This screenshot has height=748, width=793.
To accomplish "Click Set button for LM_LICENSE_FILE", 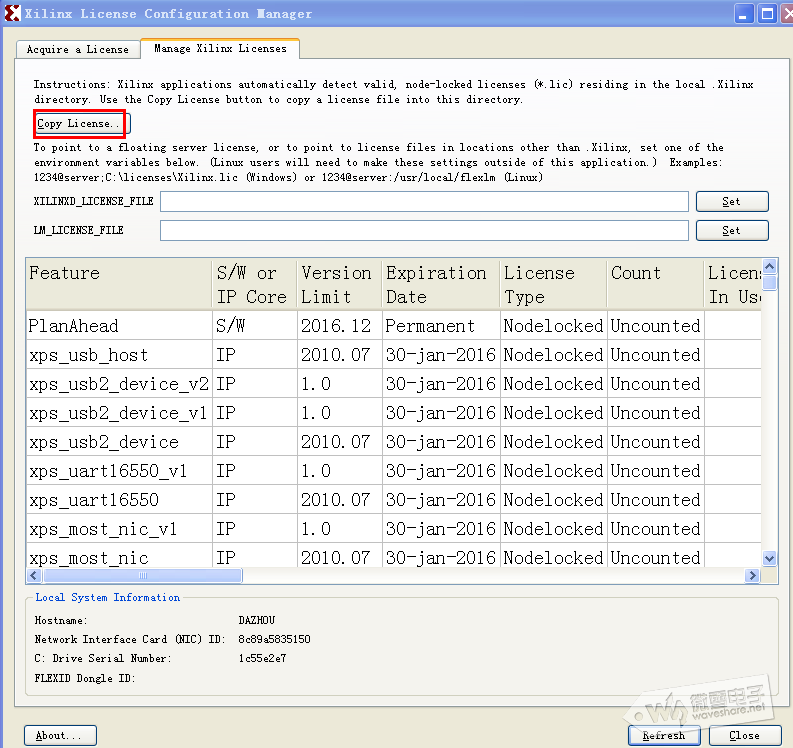I will [x=732, y=231].
